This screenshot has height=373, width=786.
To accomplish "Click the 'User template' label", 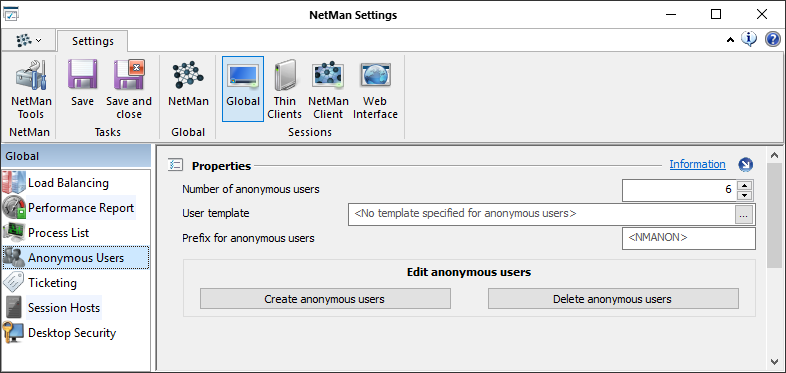I will coord(216,213).
